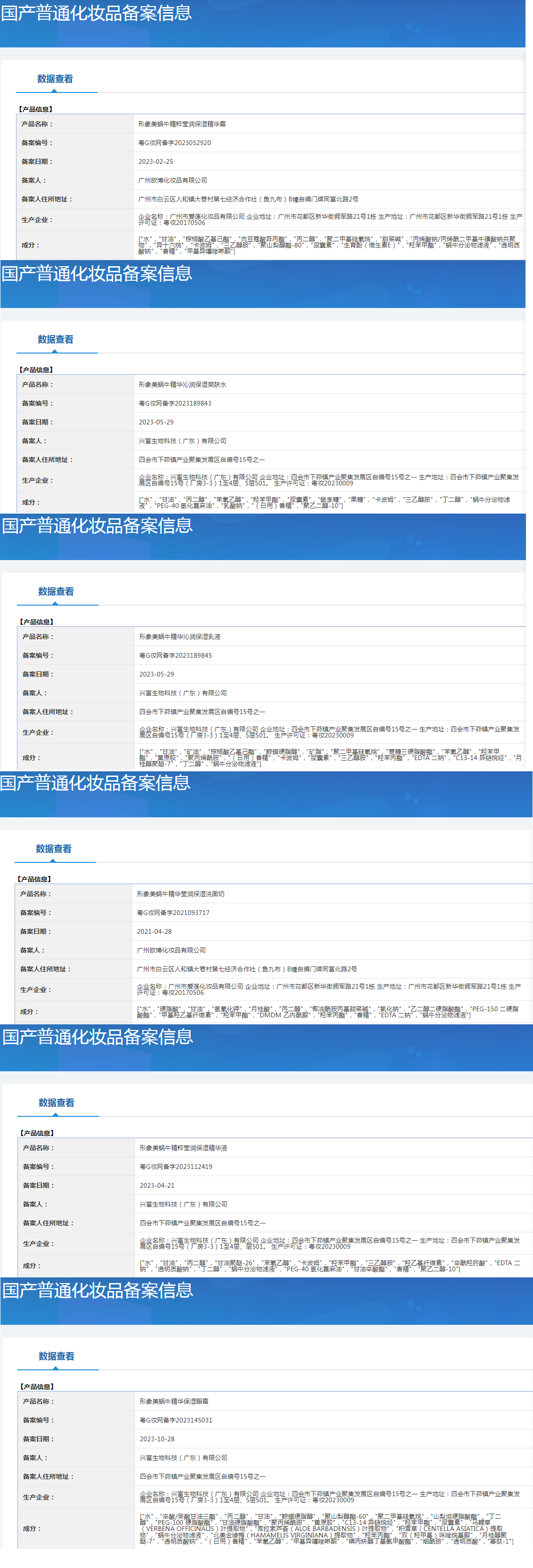Image resolution: width=533 pixels, height=1568 pixels.
Task: Open 数据查看 tab above 形象美蜗牛精粹莹润保湿精华液
Action: point(57,1102)
